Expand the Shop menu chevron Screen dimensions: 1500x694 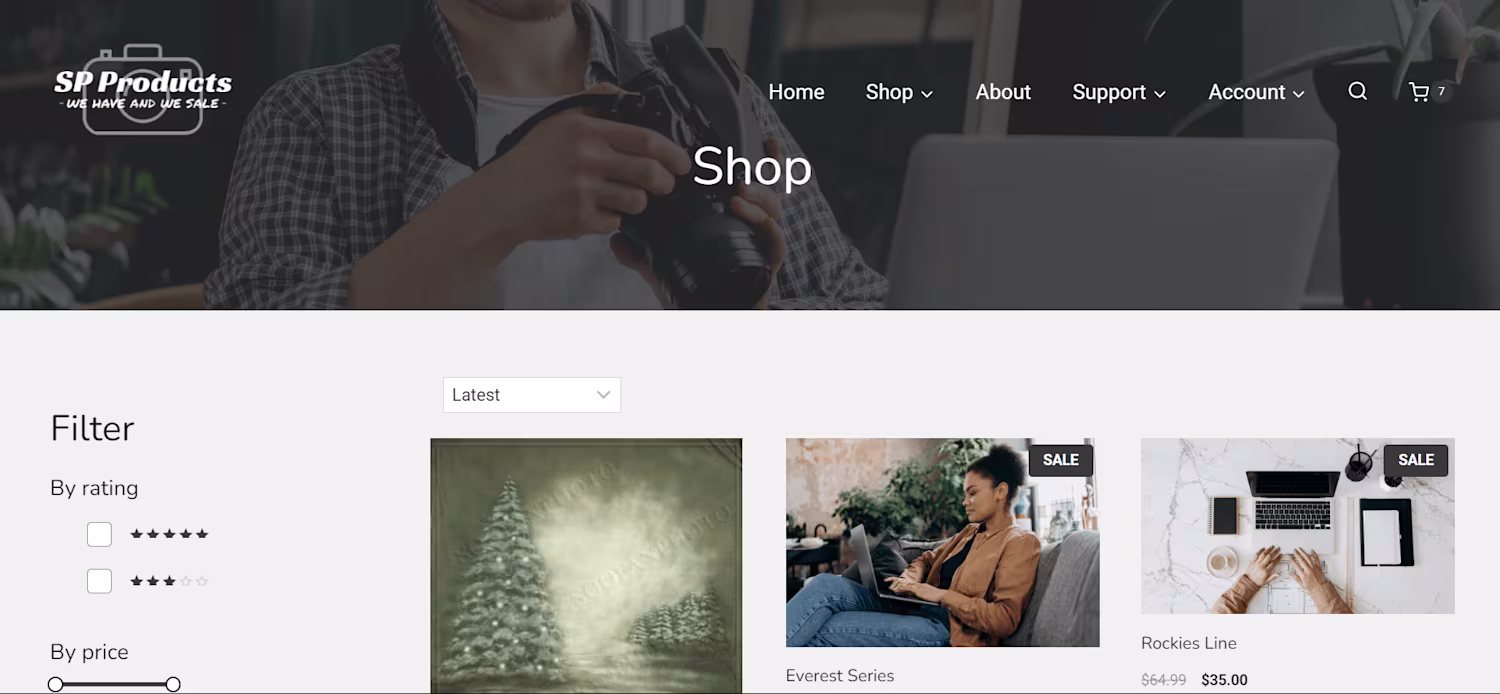point(927,93)
